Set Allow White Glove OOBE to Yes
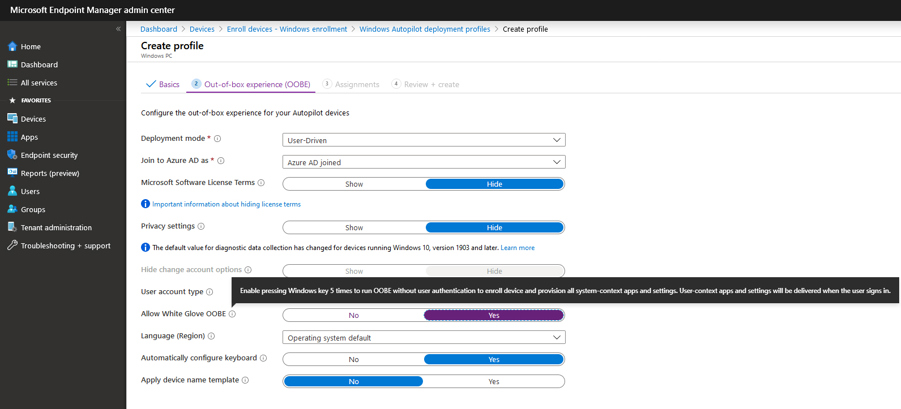Viewport: 901px width, 409px height. pos(494,315)
